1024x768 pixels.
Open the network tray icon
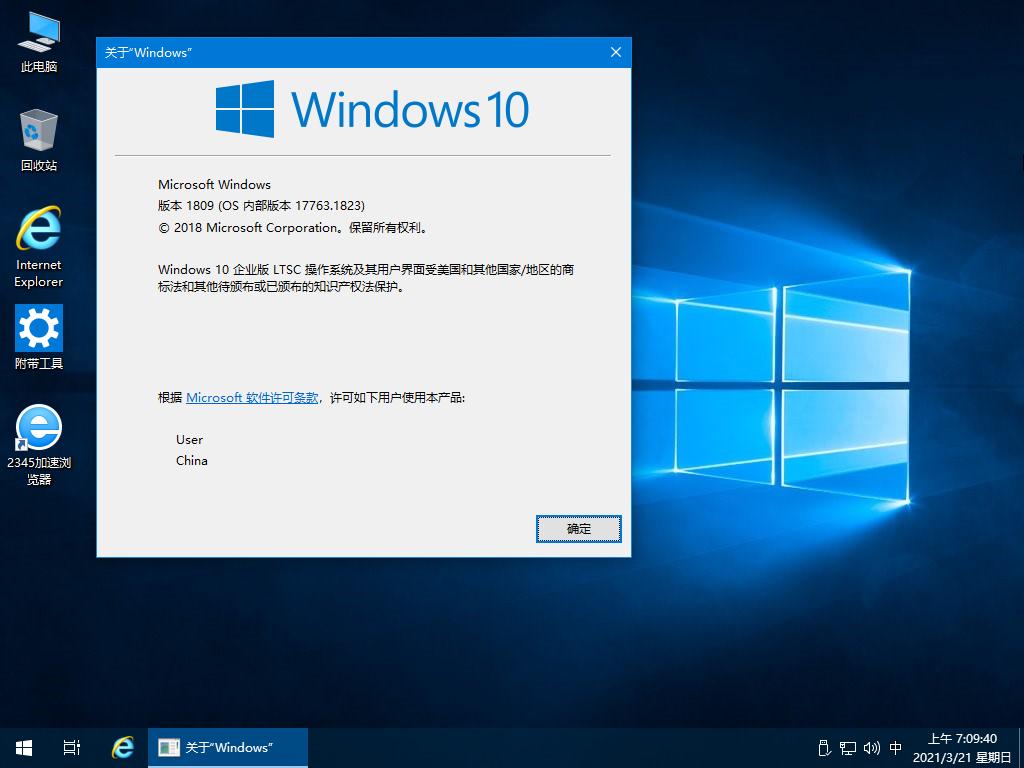click(848, 748)
